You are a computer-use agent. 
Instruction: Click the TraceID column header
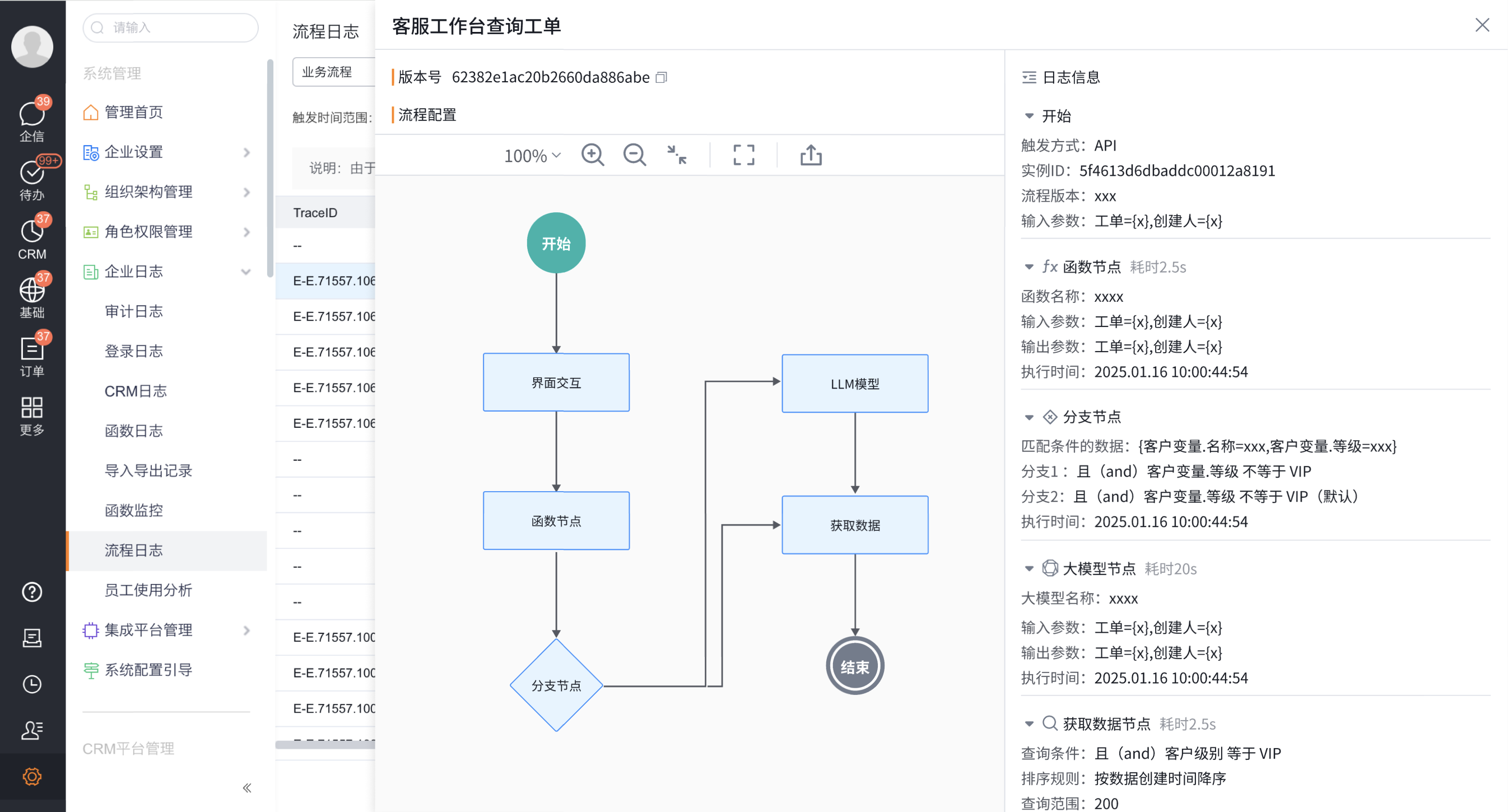click(x=325, y=212)
